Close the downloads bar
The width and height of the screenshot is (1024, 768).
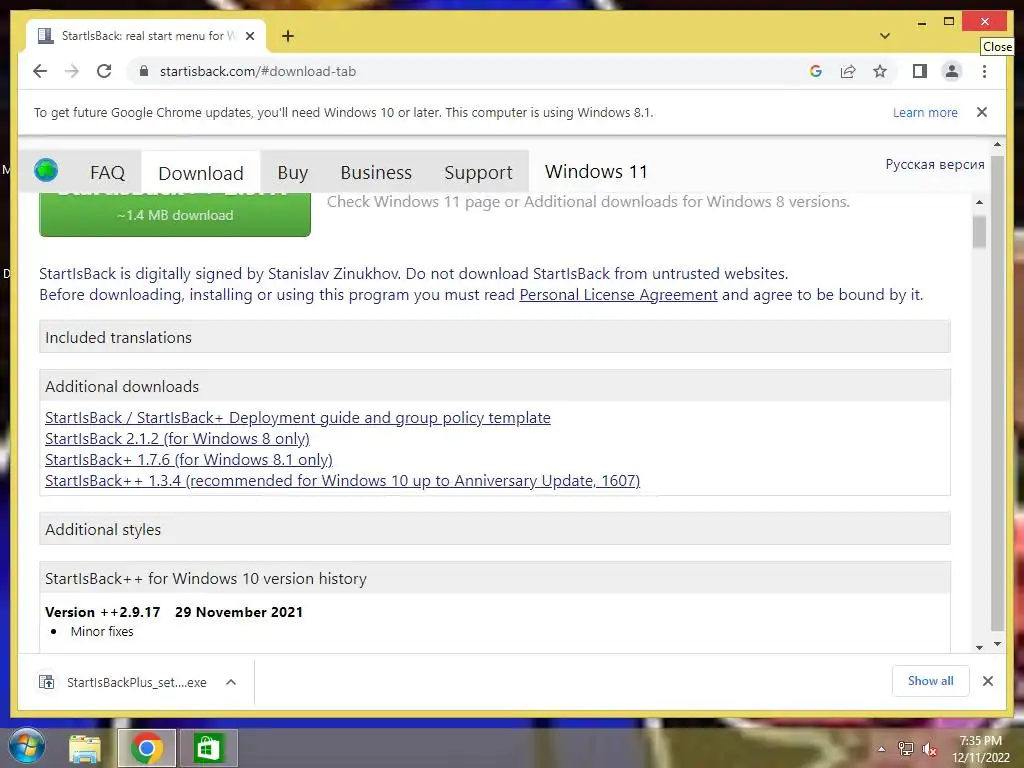click(x=987, y=681)
